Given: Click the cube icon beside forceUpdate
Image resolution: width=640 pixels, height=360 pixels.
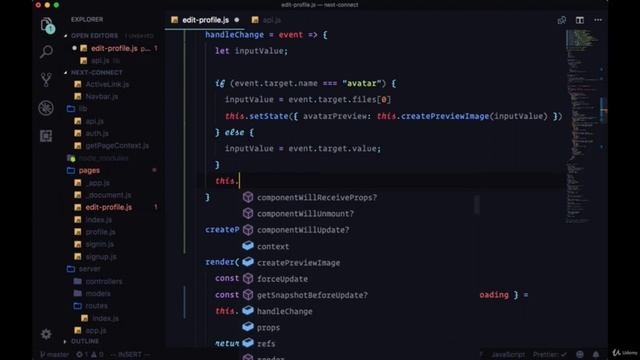Looking at the screenshot, I should 248,279.
